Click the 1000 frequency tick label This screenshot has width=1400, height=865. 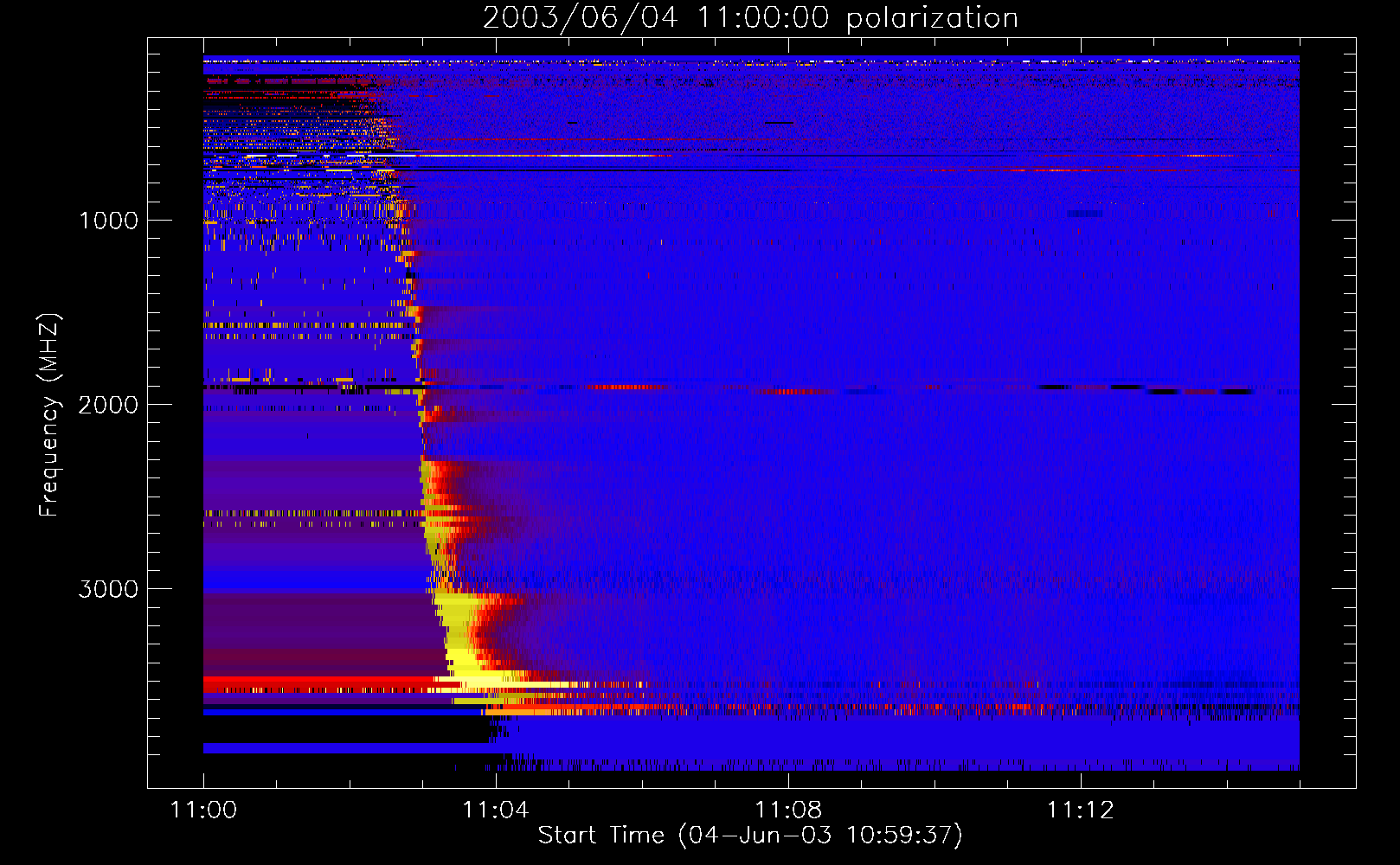coord(109,221)
